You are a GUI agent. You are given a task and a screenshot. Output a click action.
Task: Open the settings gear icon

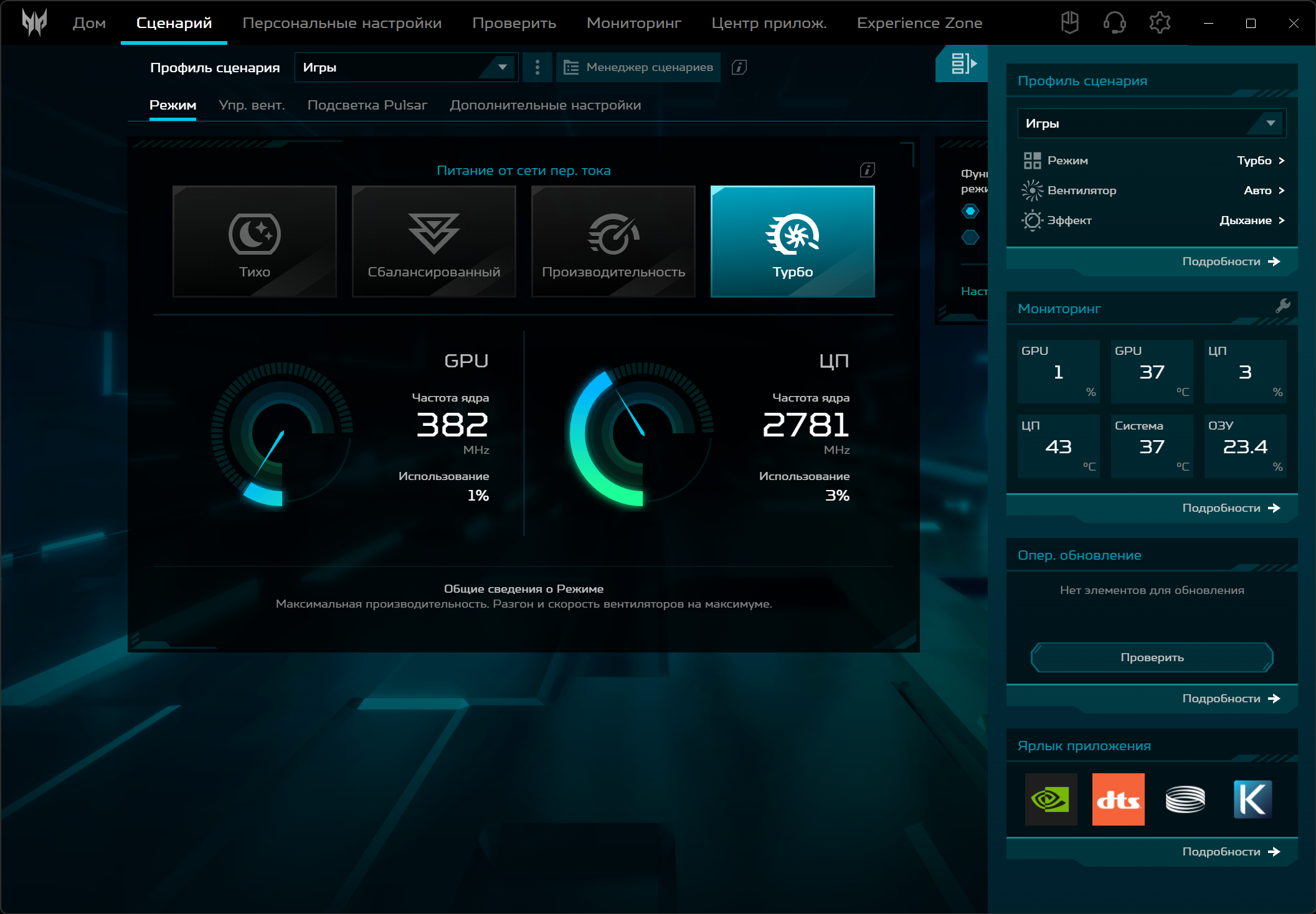1159,23
